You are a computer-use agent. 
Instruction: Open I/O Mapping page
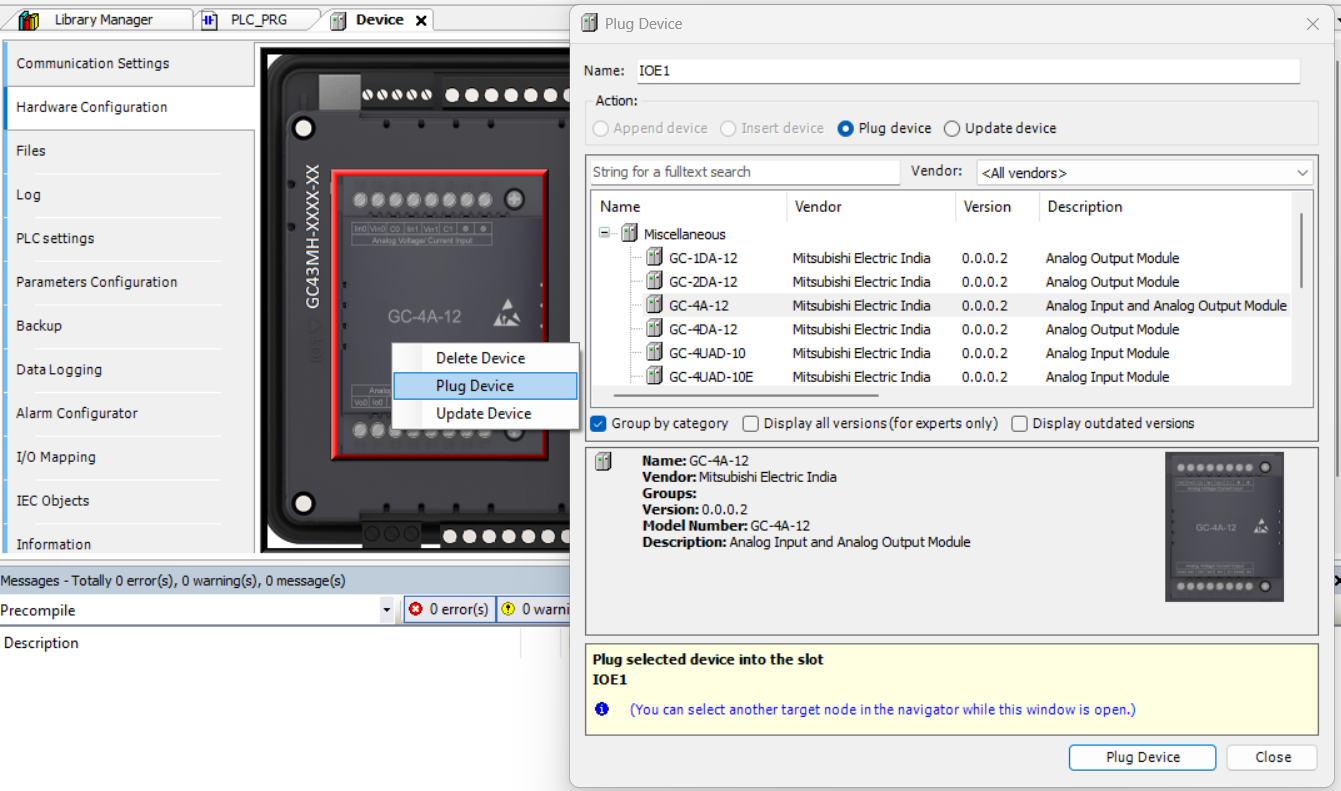tap(130, 457)
